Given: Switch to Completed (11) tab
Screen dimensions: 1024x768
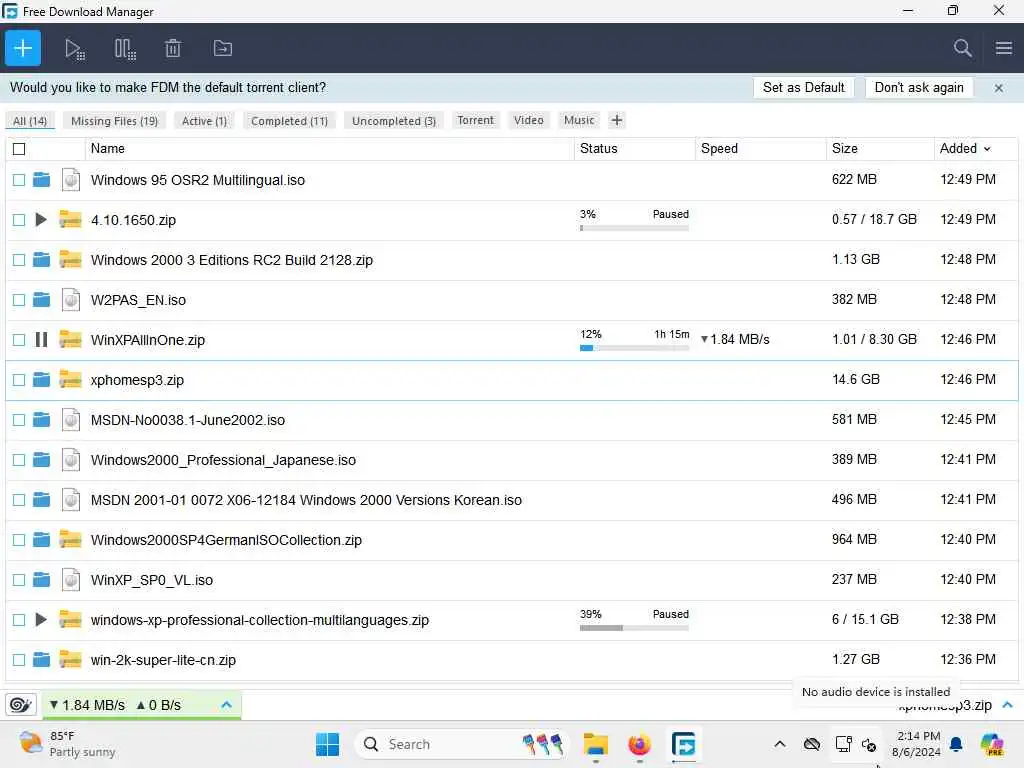Looking at the screenshot, I should pyautogui.click(x=289, y=121).
